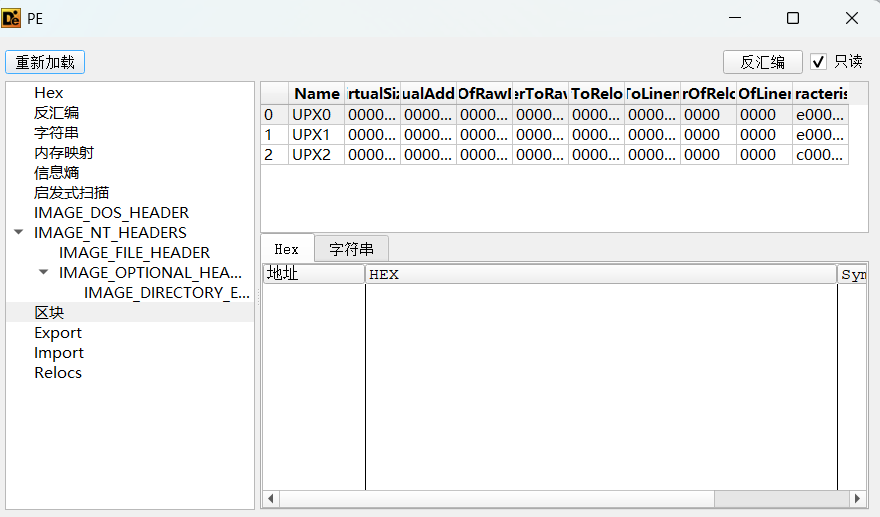Select IMAGE_DOS_HEADER in the tree
Viewport: 880px width, 517px height.
pos(111,213)
